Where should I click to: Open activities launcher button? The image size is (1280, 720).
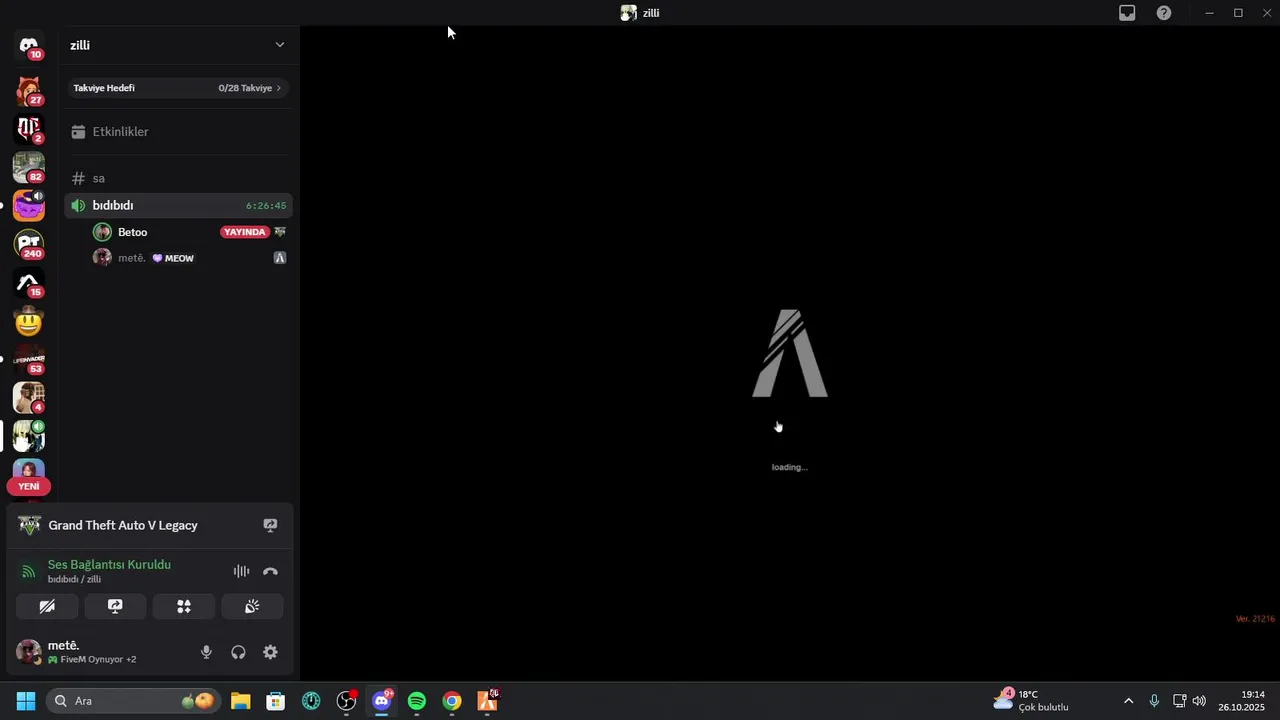point(184,606)
